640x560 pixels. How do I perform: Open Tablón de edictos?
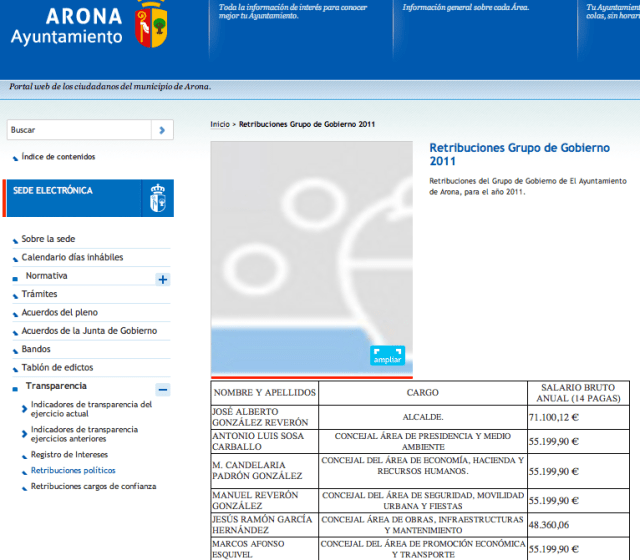57,367
